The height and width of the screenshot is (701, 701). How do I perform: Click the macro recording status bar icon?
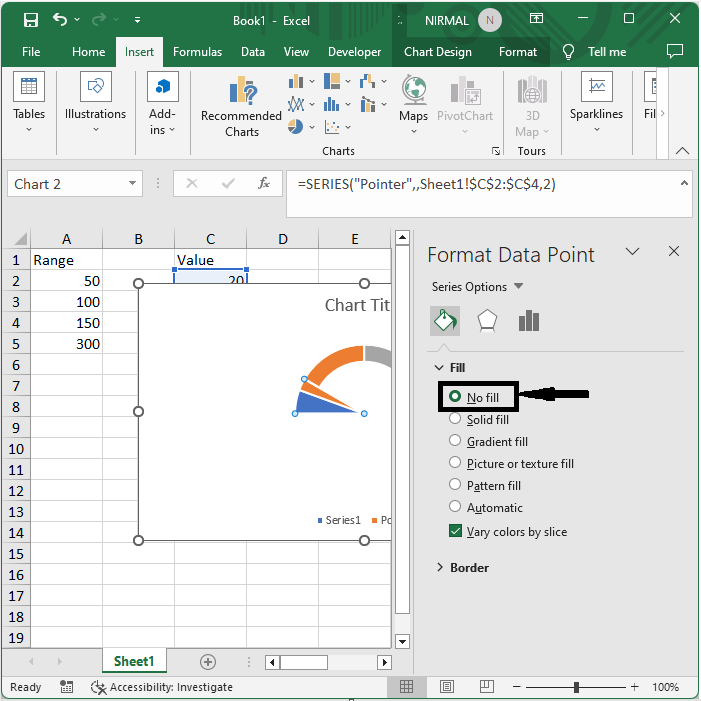tap(67, 687)
